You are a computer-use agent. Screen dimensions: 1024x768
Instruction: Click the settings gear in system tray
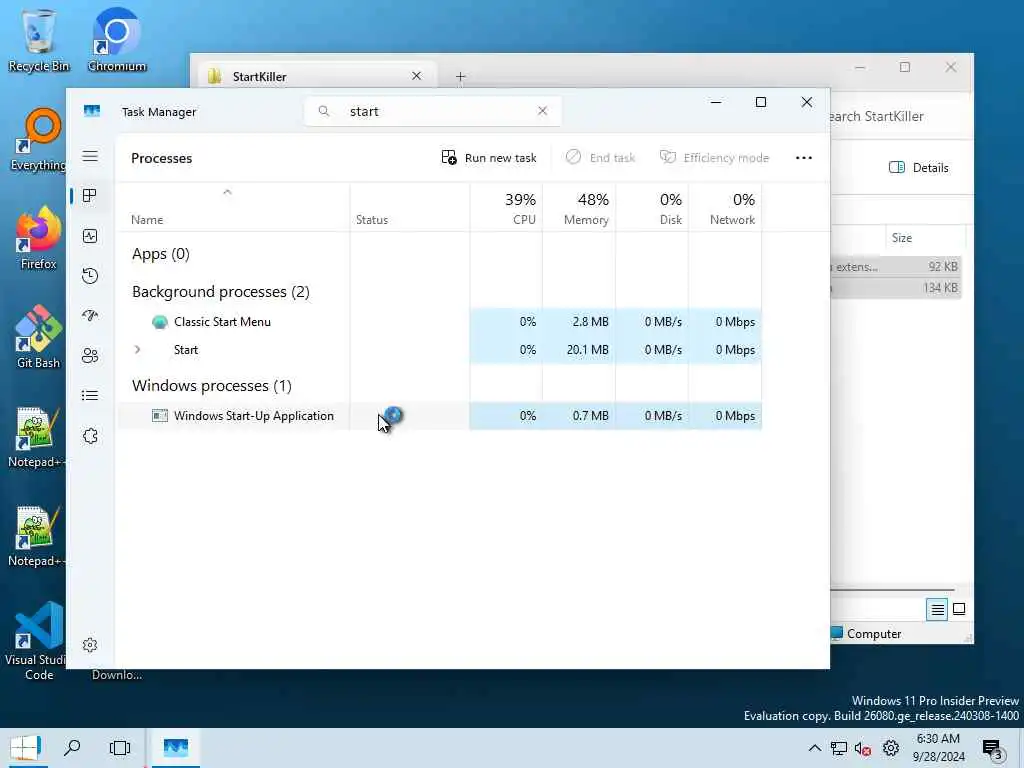(x=891, y=748)
